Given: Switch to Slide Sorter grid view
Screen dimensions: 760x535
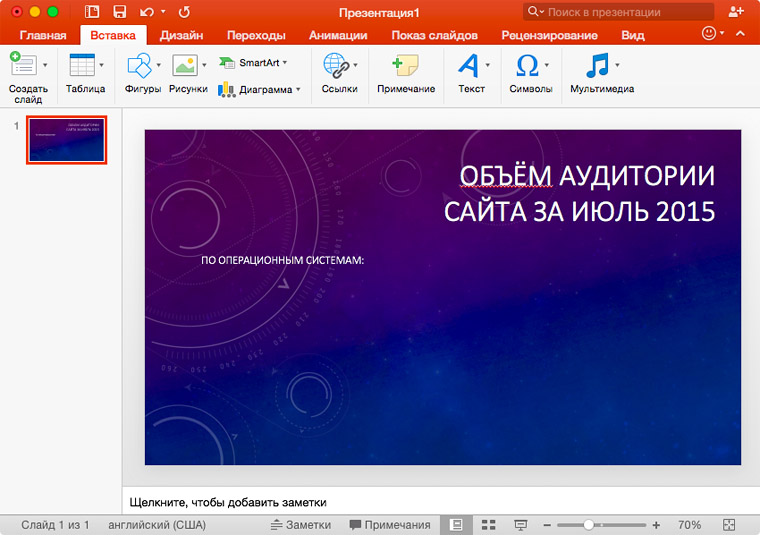Looking at the screenshot, I should pos(488,525).
